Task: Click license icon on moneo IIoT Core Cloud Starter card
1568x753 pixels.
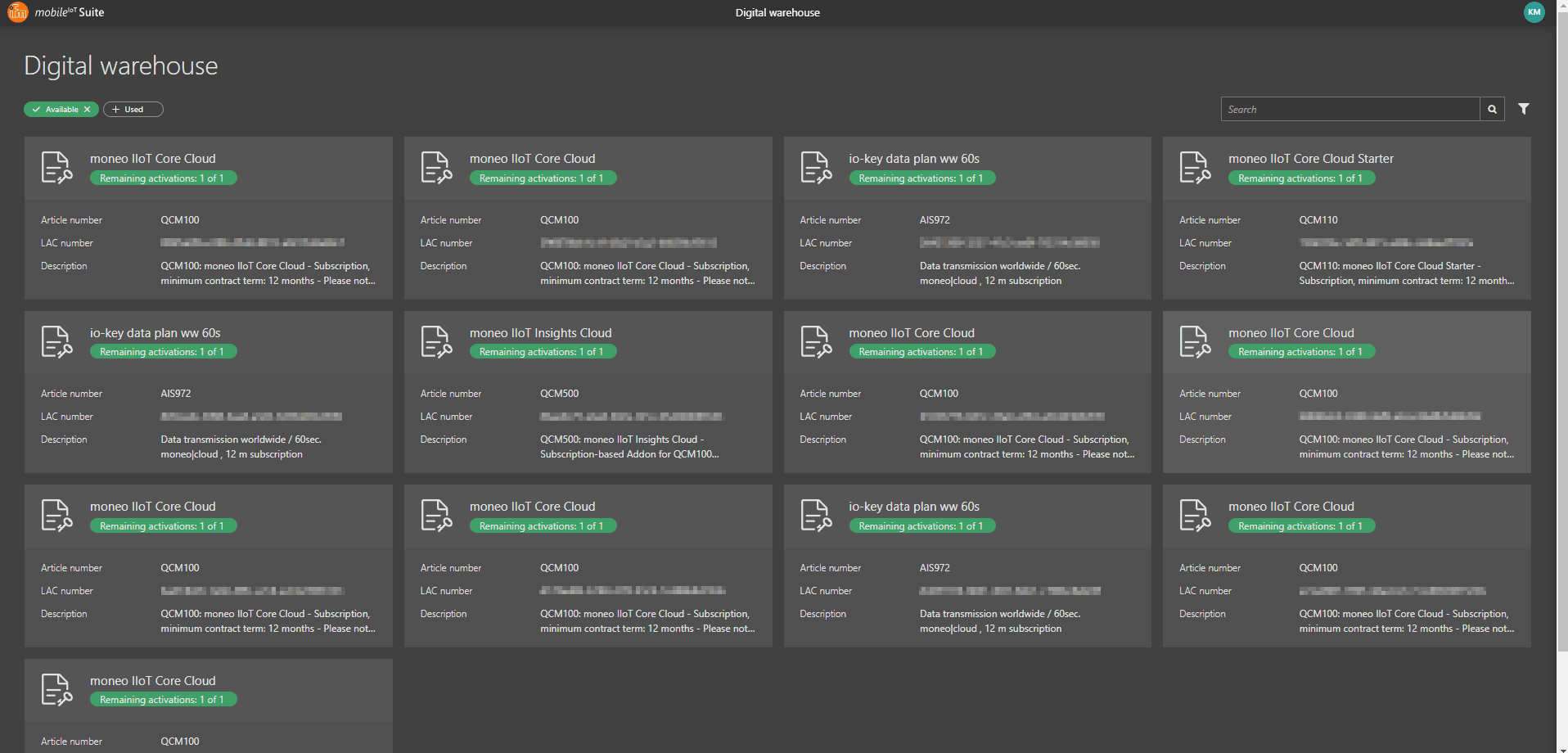Action: coord(1195,168)
